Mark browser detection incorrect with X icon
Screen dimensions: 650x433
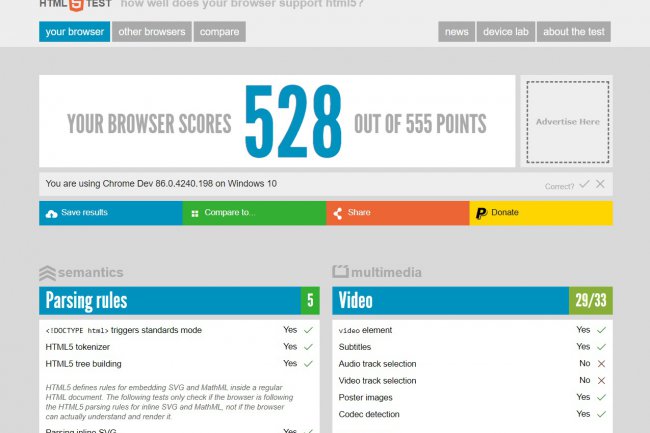(x=600, y=184)
